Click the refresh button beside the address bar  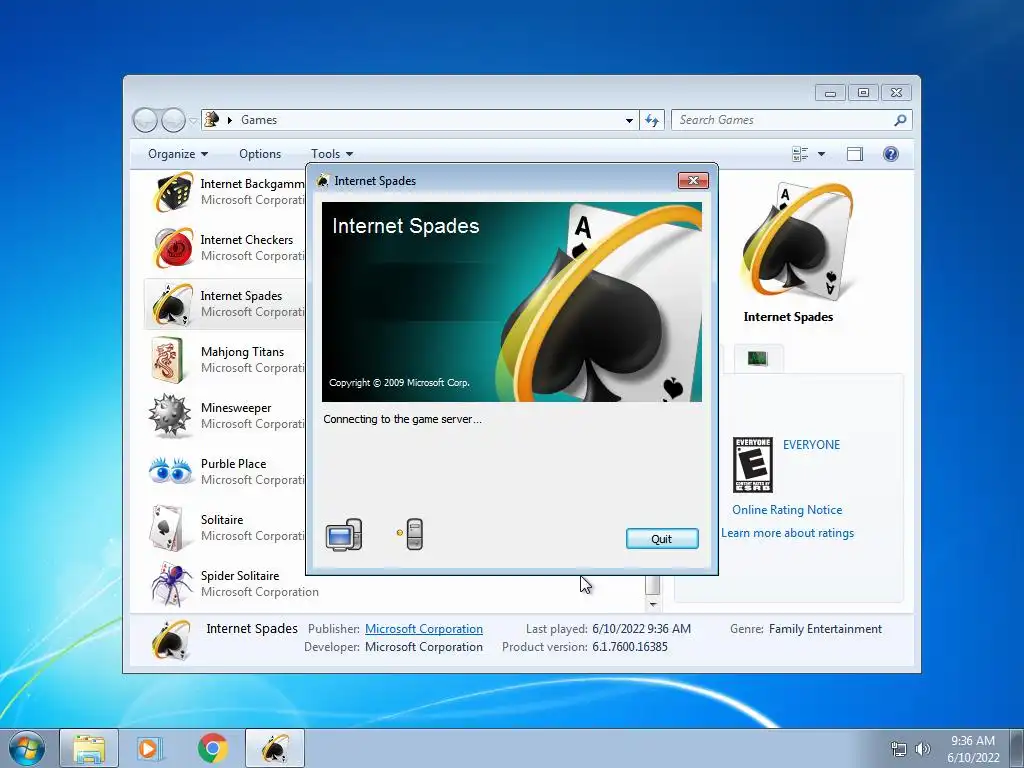point(652,120)
